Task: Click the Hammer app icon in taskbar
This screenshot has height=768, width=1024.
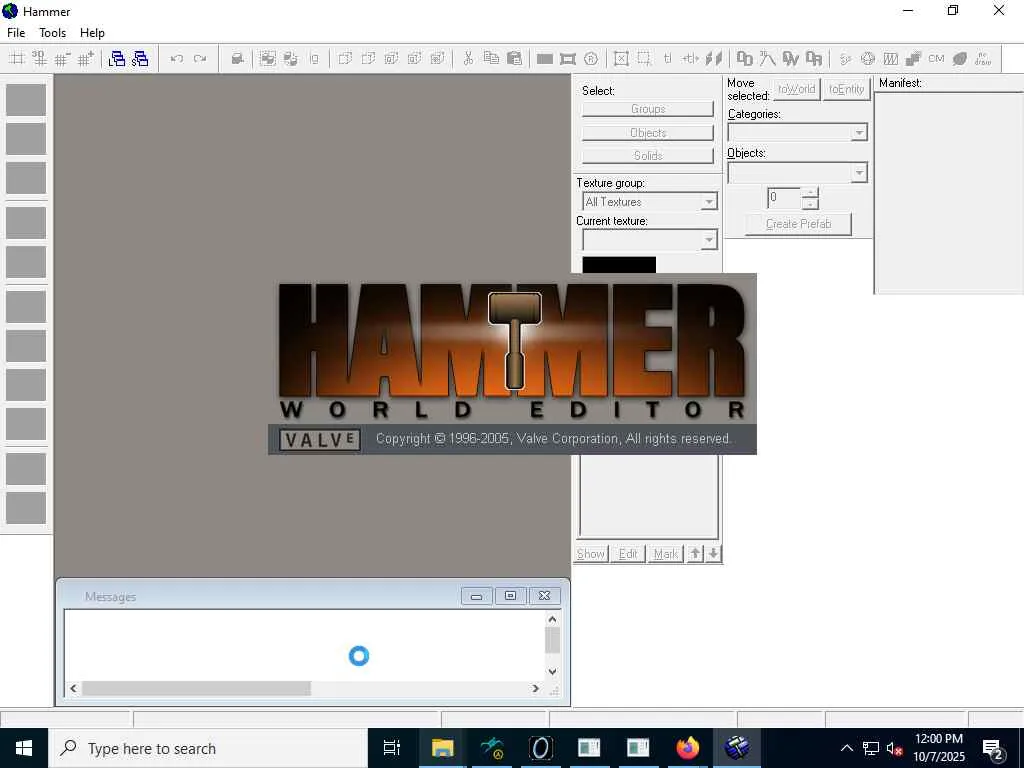Action: 737,748
